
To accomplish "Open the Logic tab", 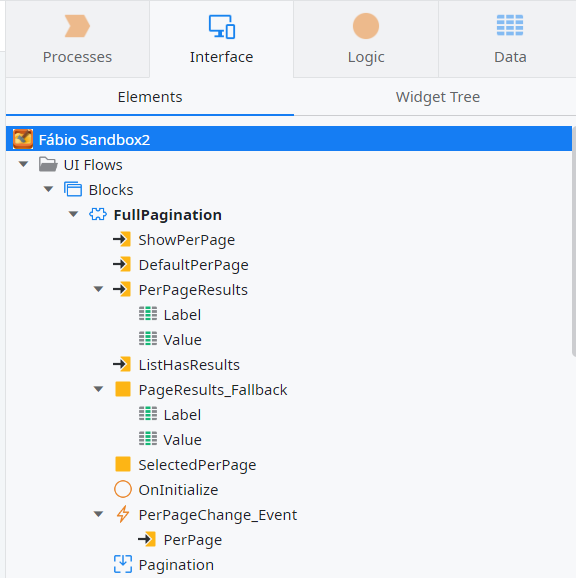I will click(366, 39).
